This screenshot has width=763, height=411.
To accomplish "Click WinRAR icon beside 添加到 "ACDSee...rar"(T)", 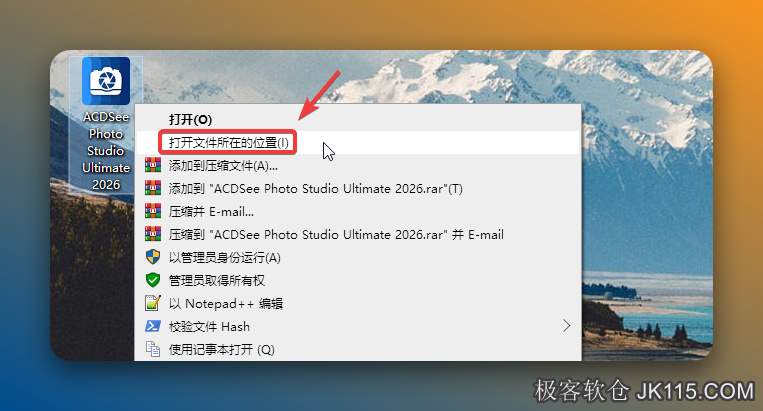I will (x=153, y=188).
